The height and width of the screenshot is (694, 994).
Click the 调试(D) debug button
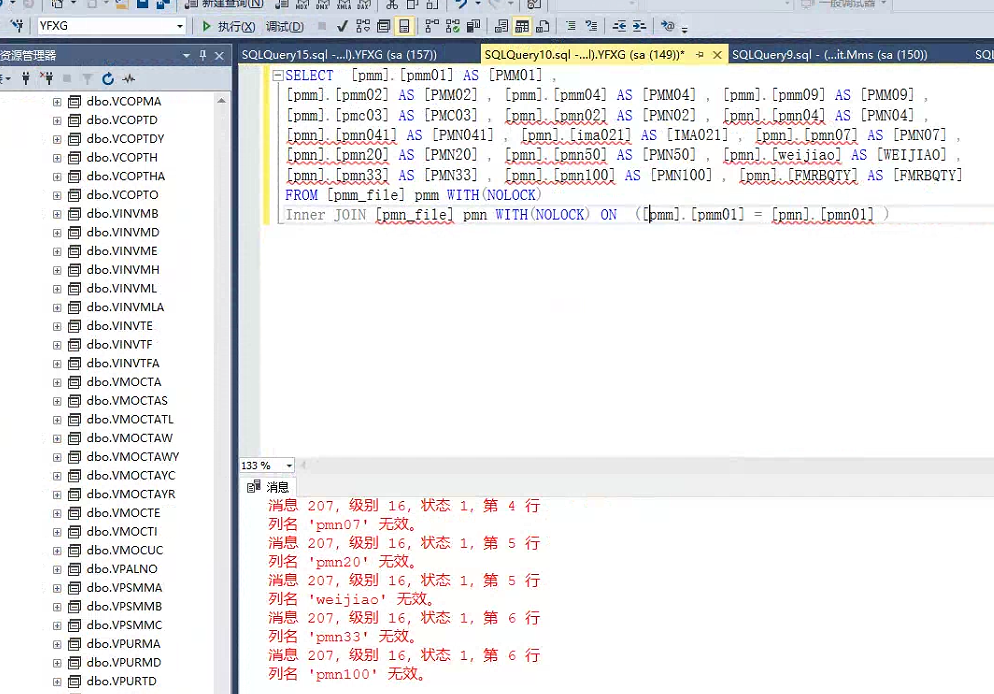[x=284, y=26]
